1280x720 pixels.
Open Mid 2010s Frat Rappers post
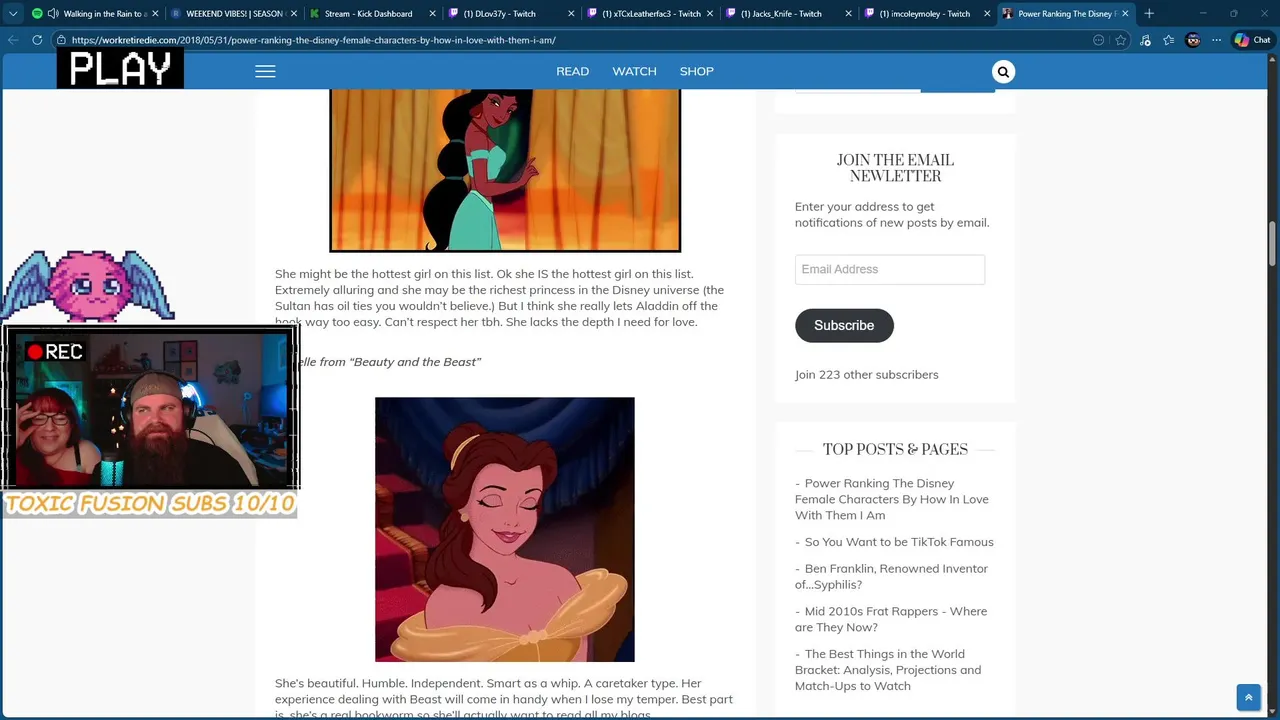pyautogui.click(x=891, y=619)
